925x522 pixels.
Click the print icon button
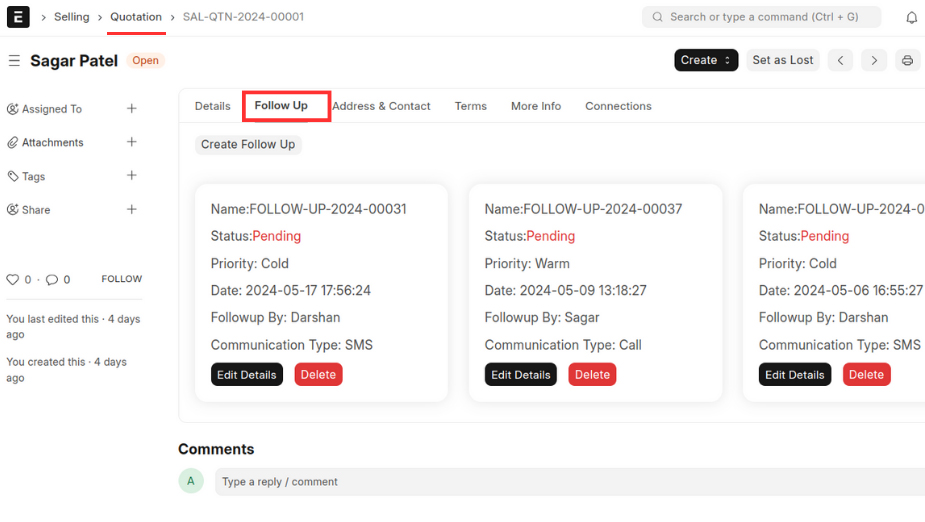[x=907, y=60]
